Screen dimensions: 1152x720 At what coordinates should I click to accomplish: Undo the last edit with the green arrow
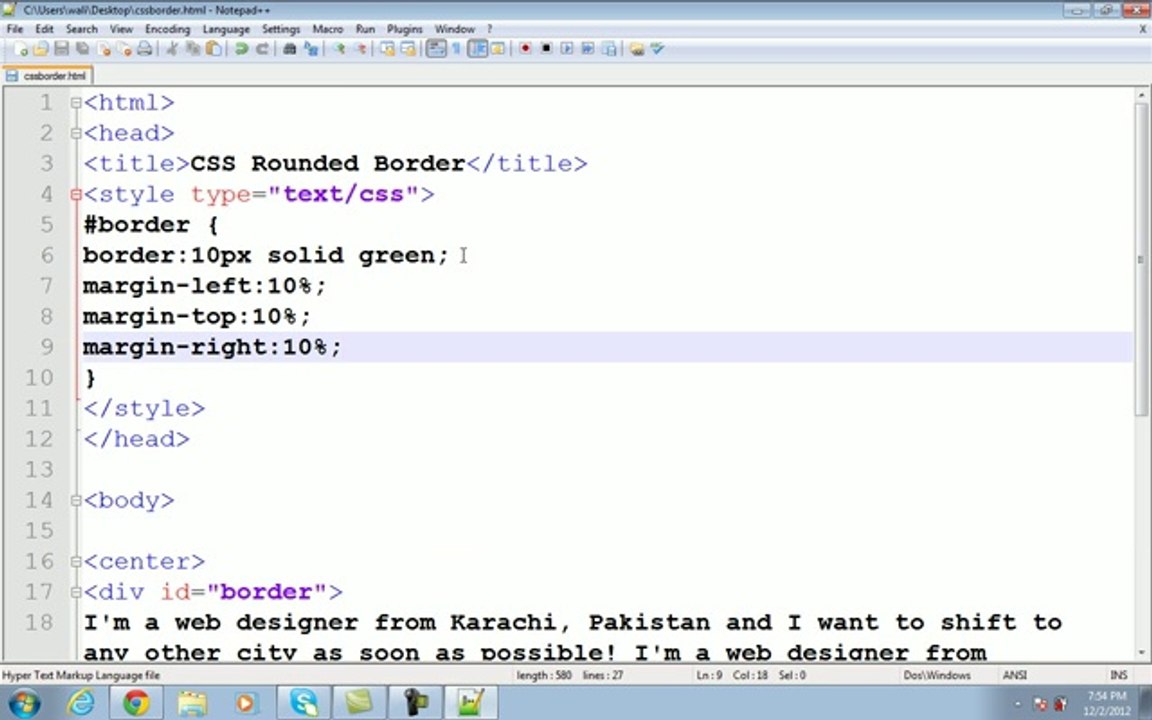click(241, 49)
